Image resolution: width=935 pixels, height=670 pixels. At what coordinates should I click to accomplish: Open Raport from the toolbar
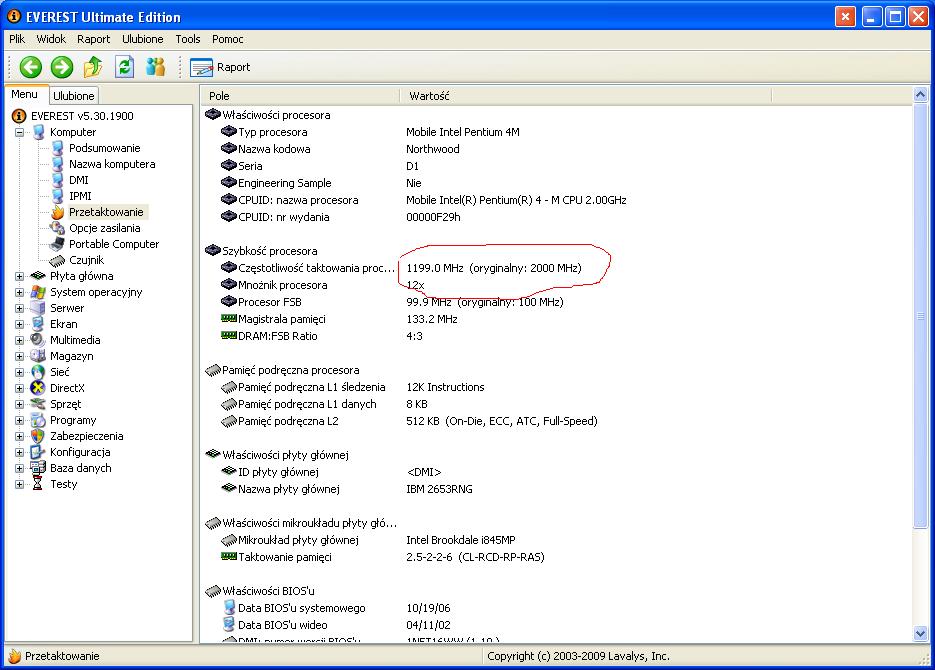point(221,67)
